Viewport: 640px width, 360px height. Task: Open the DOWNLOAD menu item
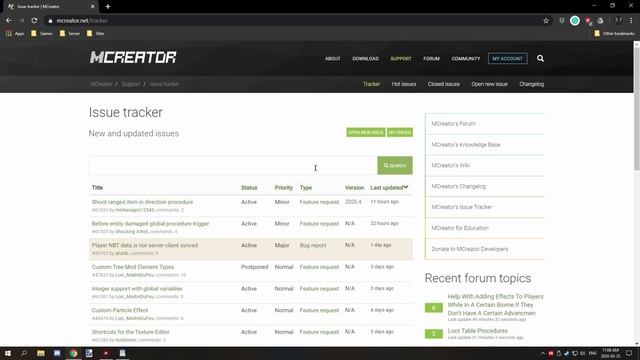point(365,59)
